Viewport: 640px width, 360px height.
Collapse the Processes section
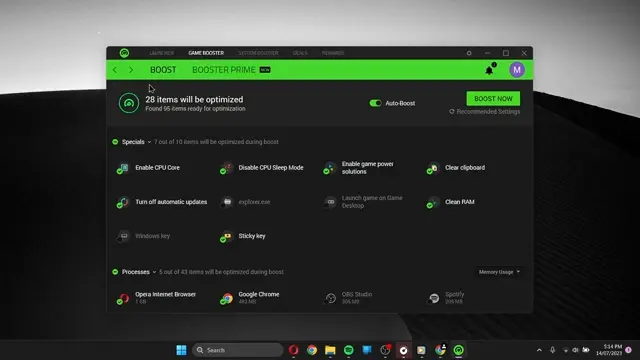pos(154,272)
